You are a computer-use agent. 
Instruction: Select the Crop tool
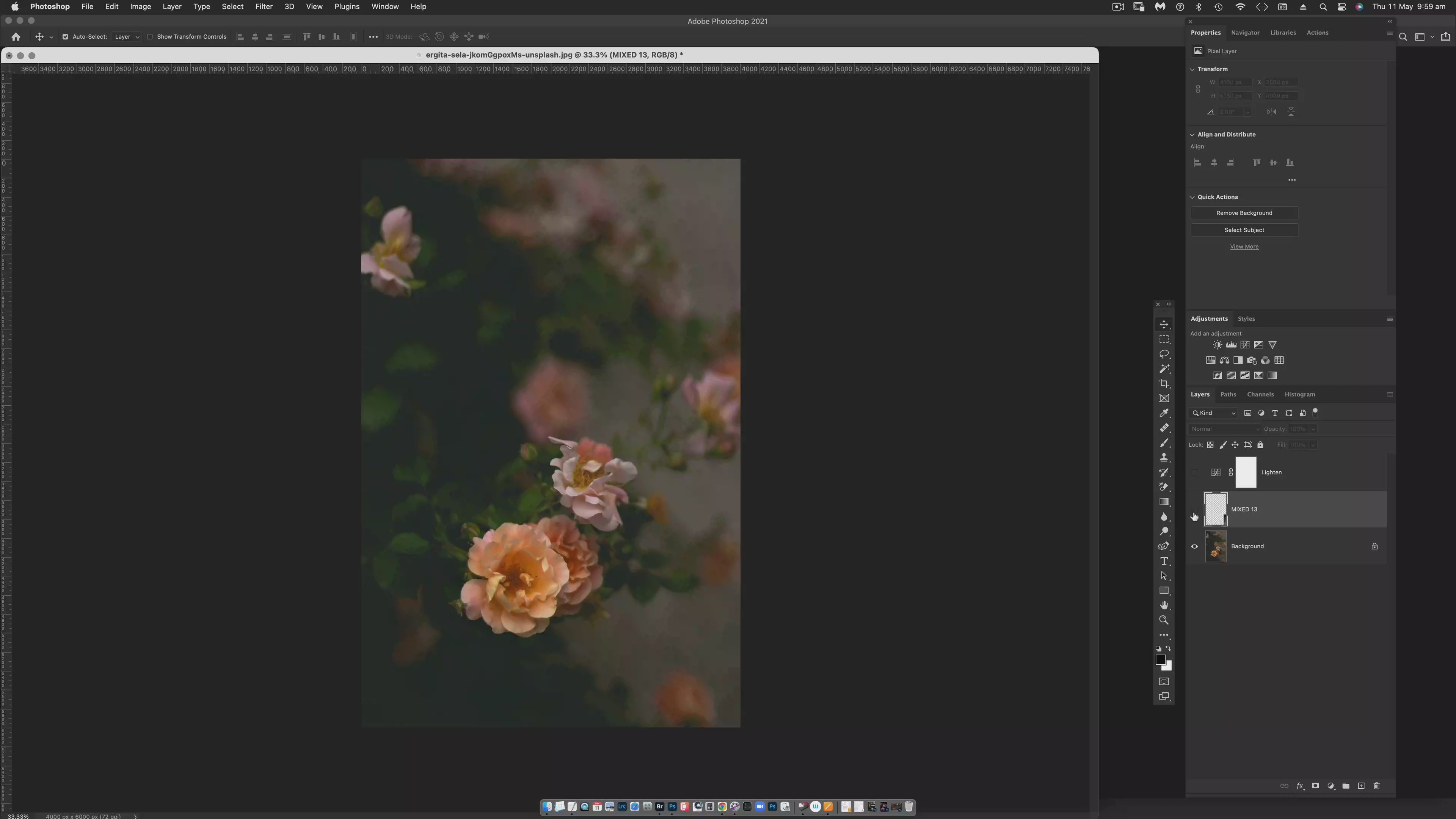[1164, 384]
